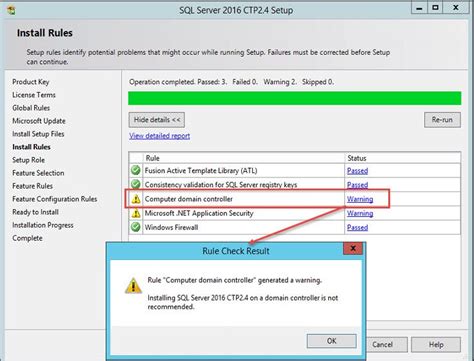Viewport: 474px width, 361px height.
Task: Select Product Key step in sidebar
Action: coord(31,82)
